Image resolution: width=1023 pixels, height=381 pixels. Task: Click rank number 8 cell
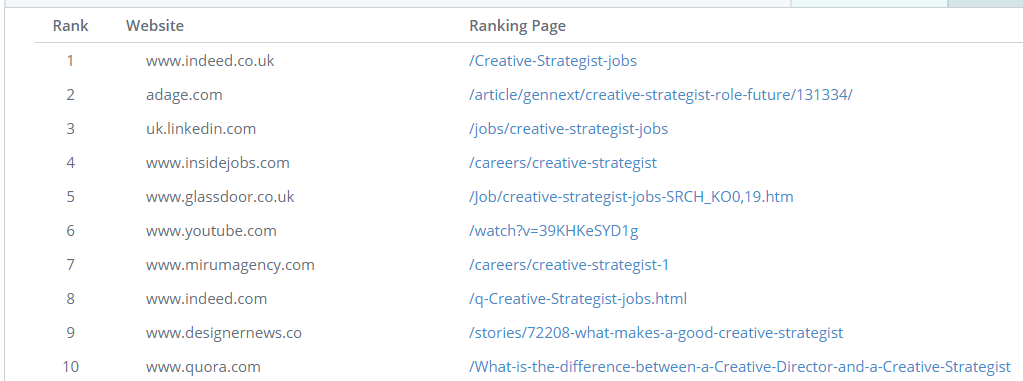[70, 299]
